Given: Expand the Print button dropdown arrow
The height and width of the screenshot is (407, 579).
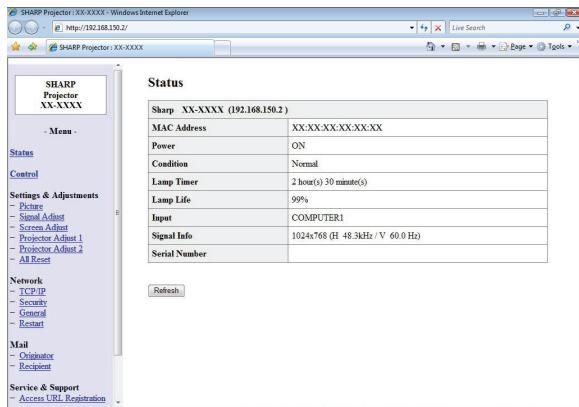Looking at the screenshot, I should [493, 47].
